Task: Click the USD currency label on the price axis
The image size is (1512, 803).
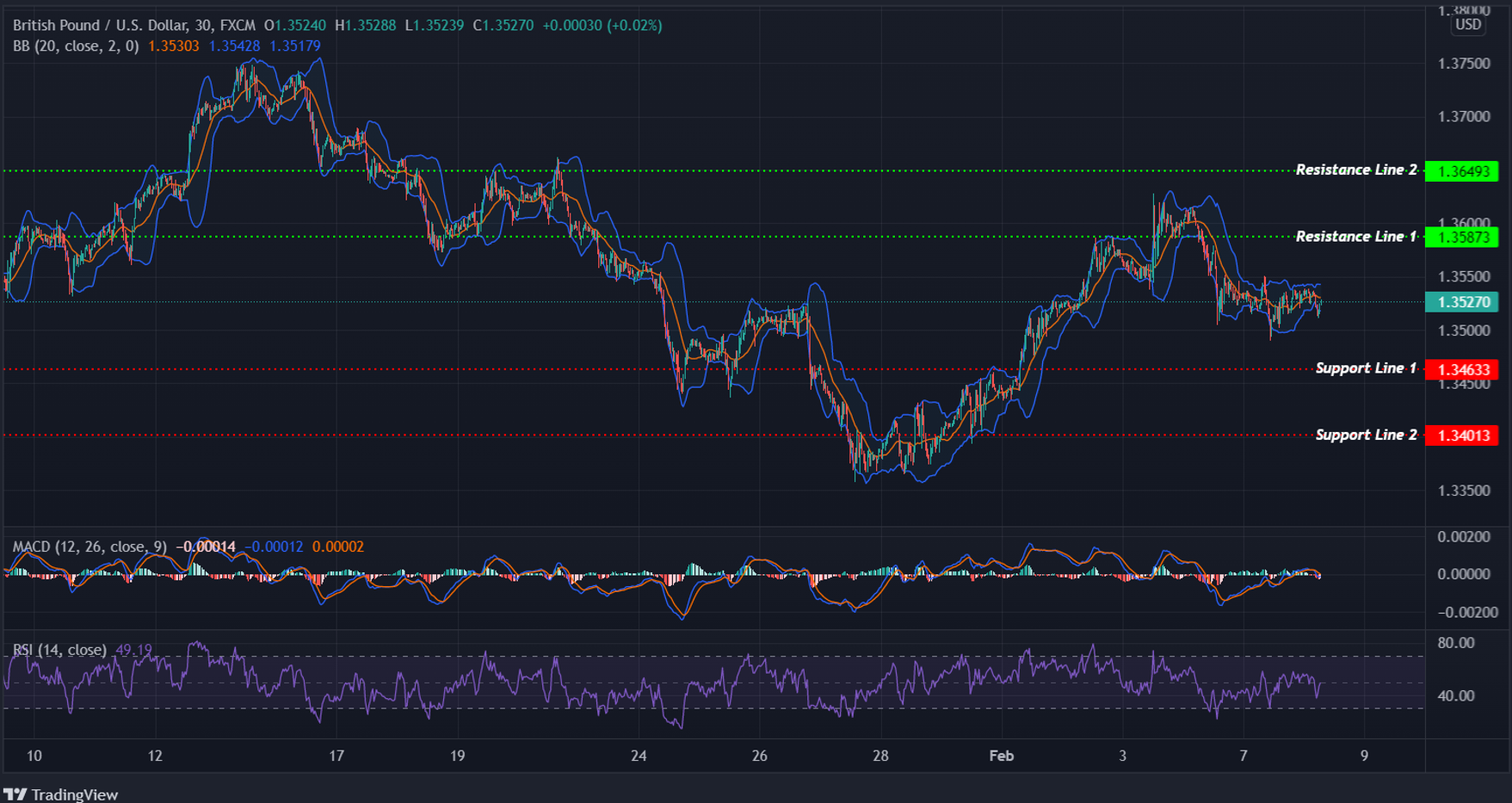Action: [1467, 25]
